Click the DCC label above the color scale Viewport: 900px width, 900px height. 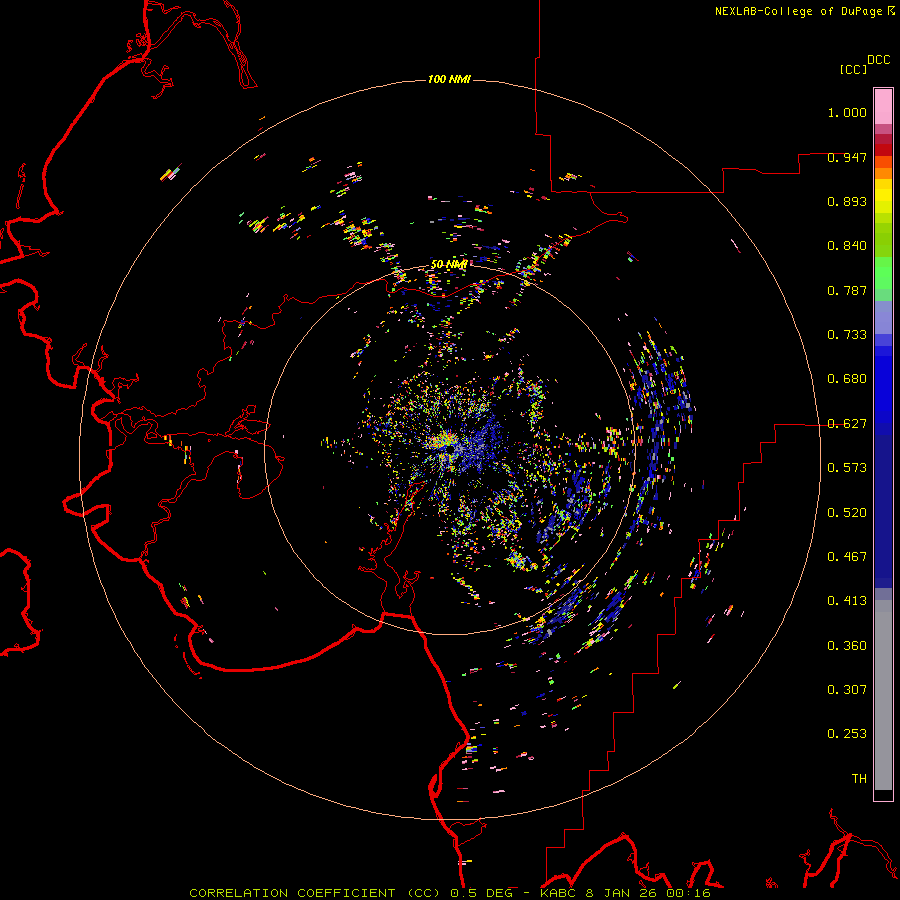(878, 60)
